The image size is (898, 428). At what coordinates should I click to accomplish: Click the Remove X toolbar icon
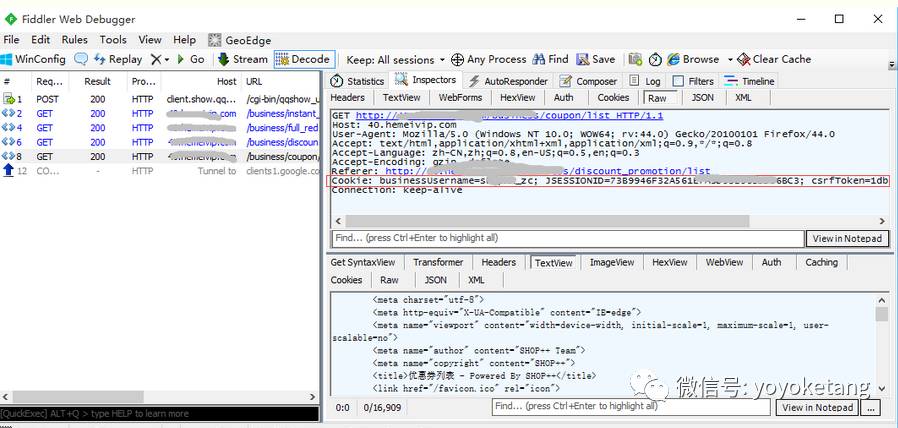[156, 59]
